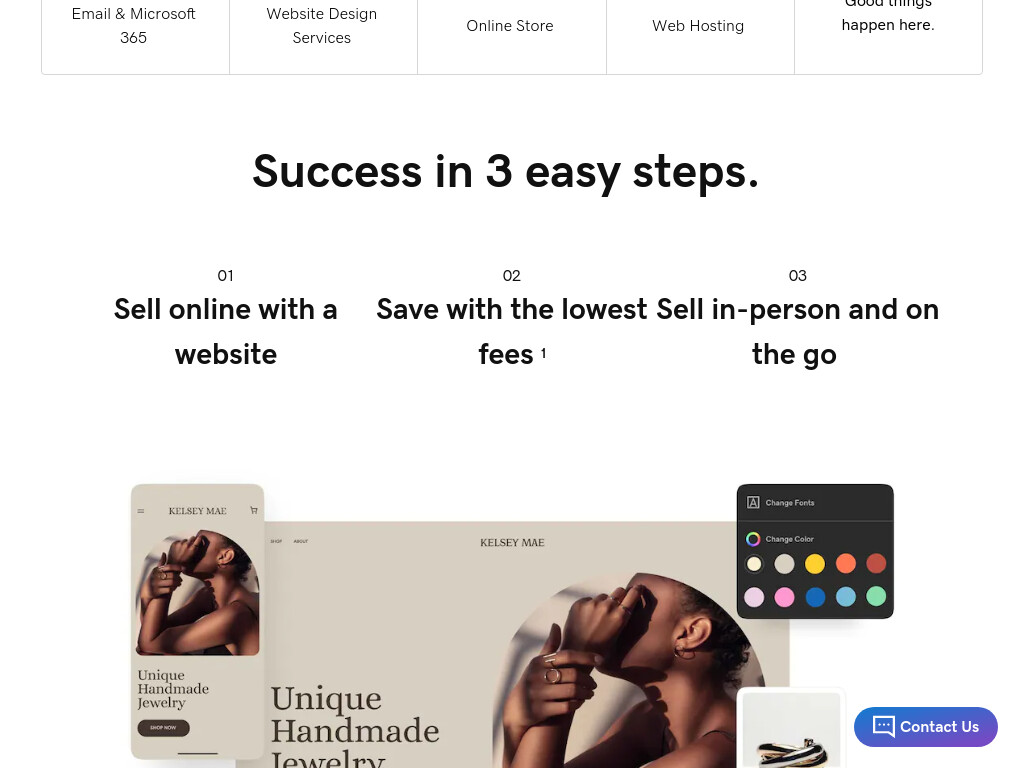Click the chat icon in Contact Us
Image resolution: width=1024 pixels, height=768 pixels.
tap(884, 726)
